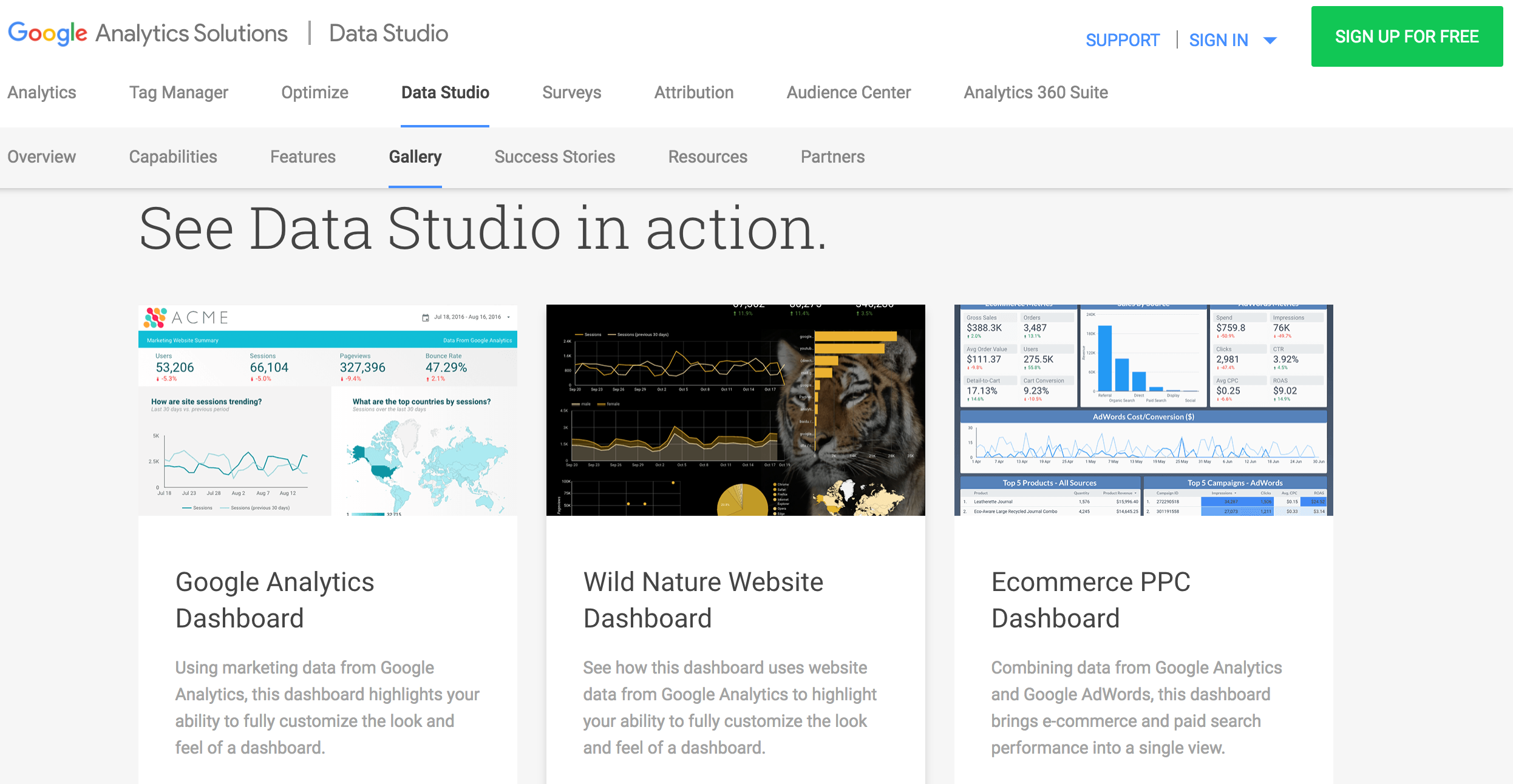Select the Surveys tab
The height and width of the screenshot is (784, 1513).
pos(571,92)
